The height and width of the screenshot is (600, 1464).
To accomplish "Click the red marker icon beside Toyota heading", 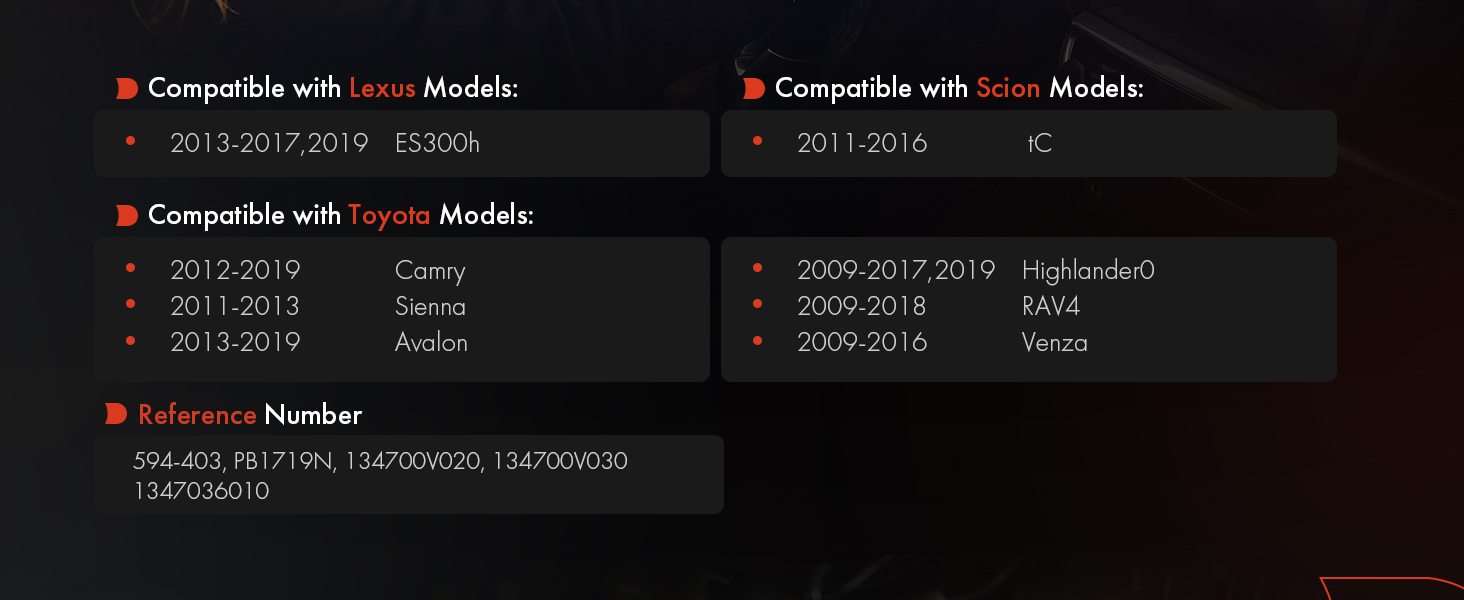I will (x=126, y=216).
